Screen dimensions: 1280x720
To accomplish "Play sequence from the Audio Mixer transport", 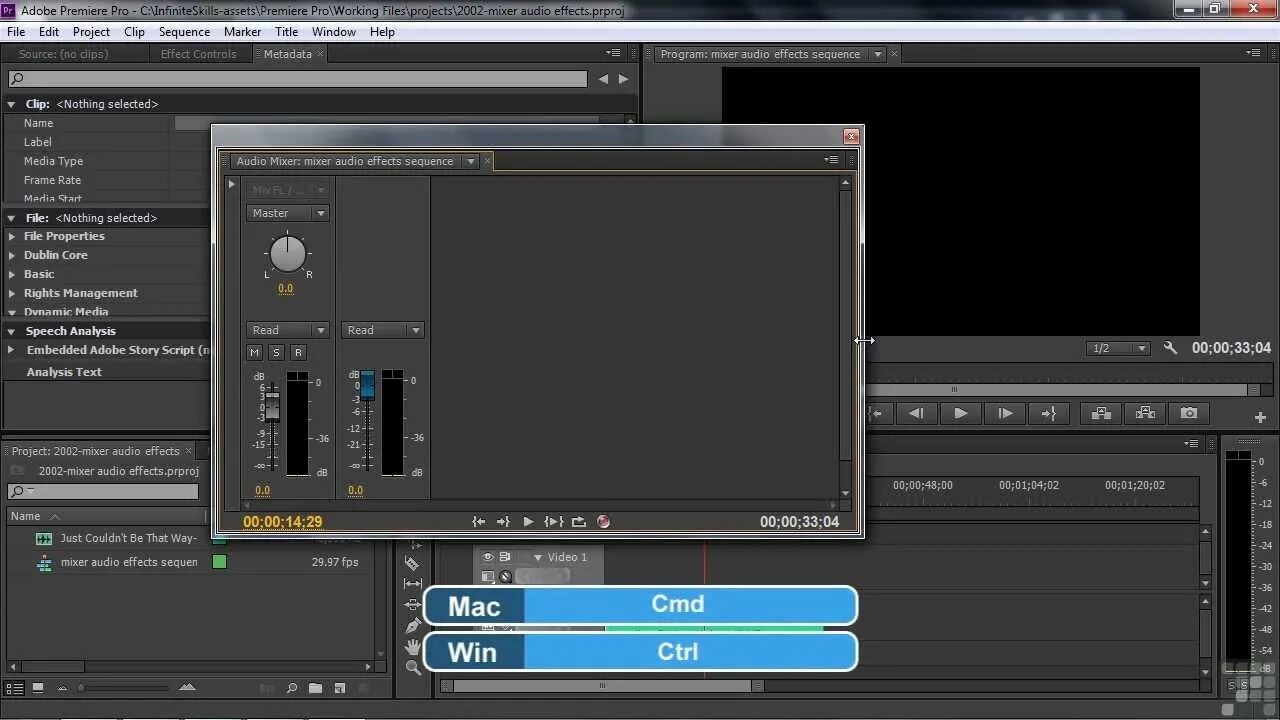I will (x=528, y=521).
